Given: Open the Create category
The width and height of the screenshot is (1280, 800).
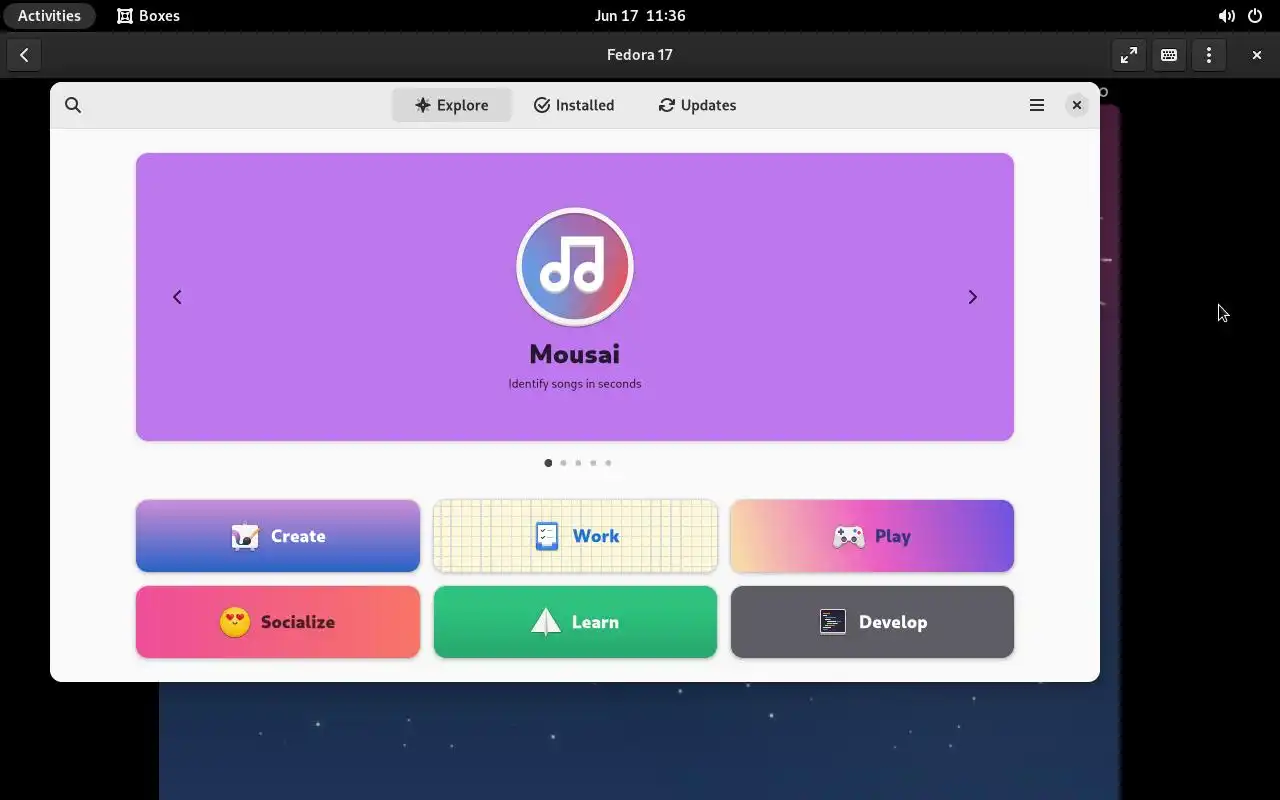Looking at the screenshot, I should click(278, 536).
